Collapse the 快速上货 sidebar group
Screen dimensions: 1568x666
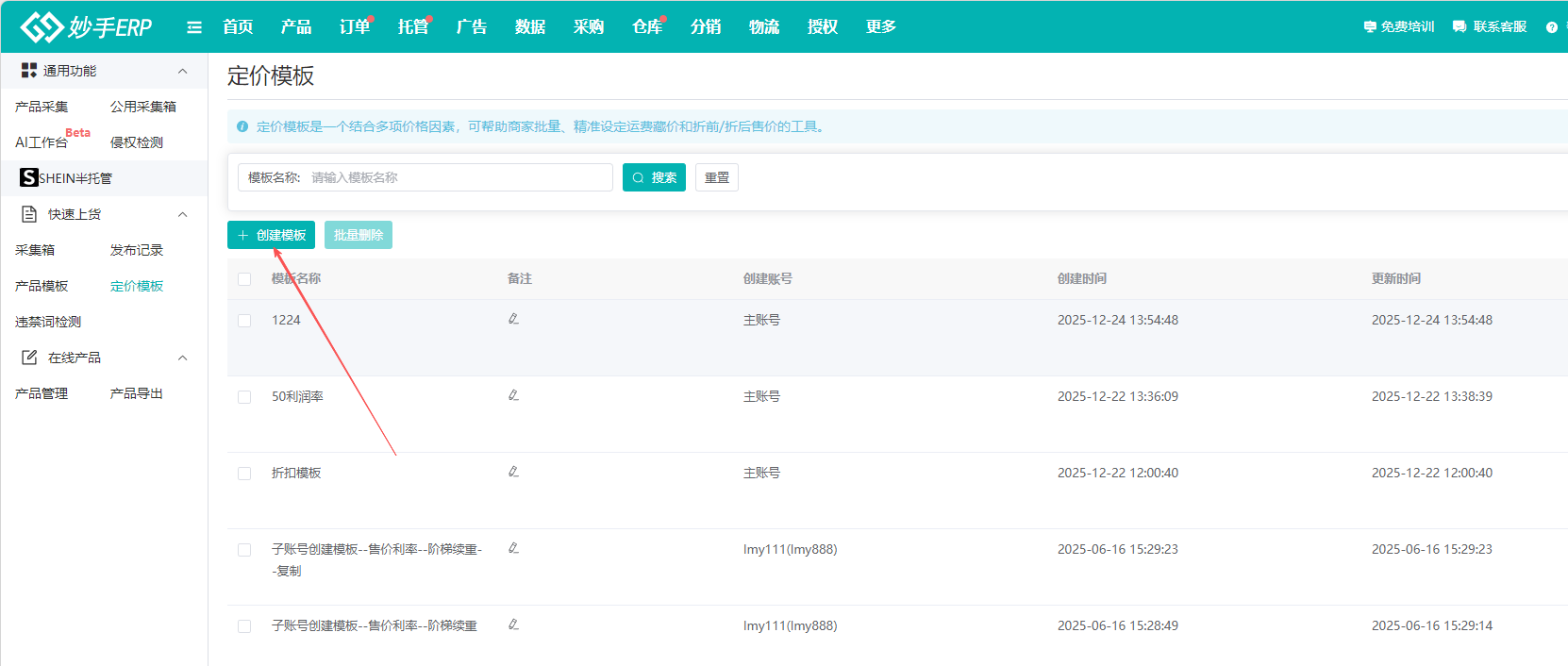click(x=182, y=214)
